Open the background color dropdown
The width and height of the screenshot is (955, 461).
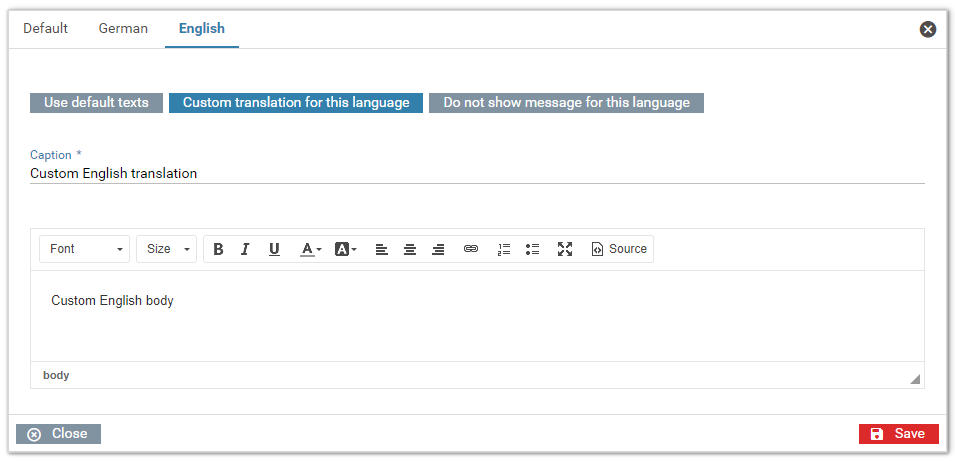click(x=346, y=249)
